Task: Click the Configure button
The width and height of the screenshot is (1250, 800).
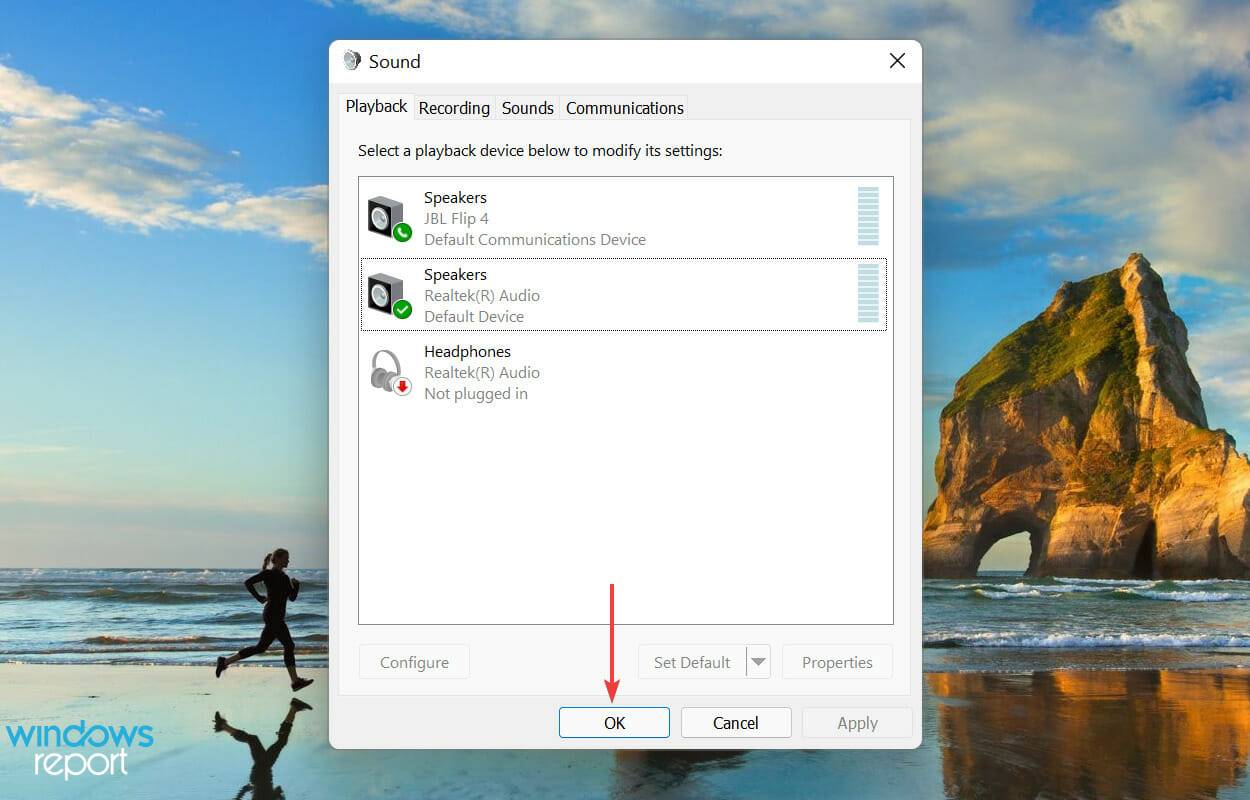Action: point(413,661)
